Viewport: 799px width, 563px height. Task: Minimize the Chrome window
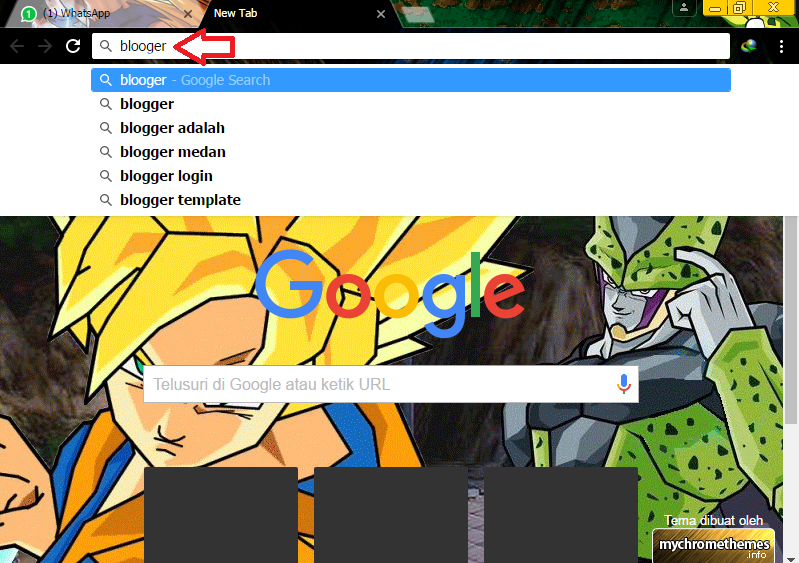tap(714, 8)
